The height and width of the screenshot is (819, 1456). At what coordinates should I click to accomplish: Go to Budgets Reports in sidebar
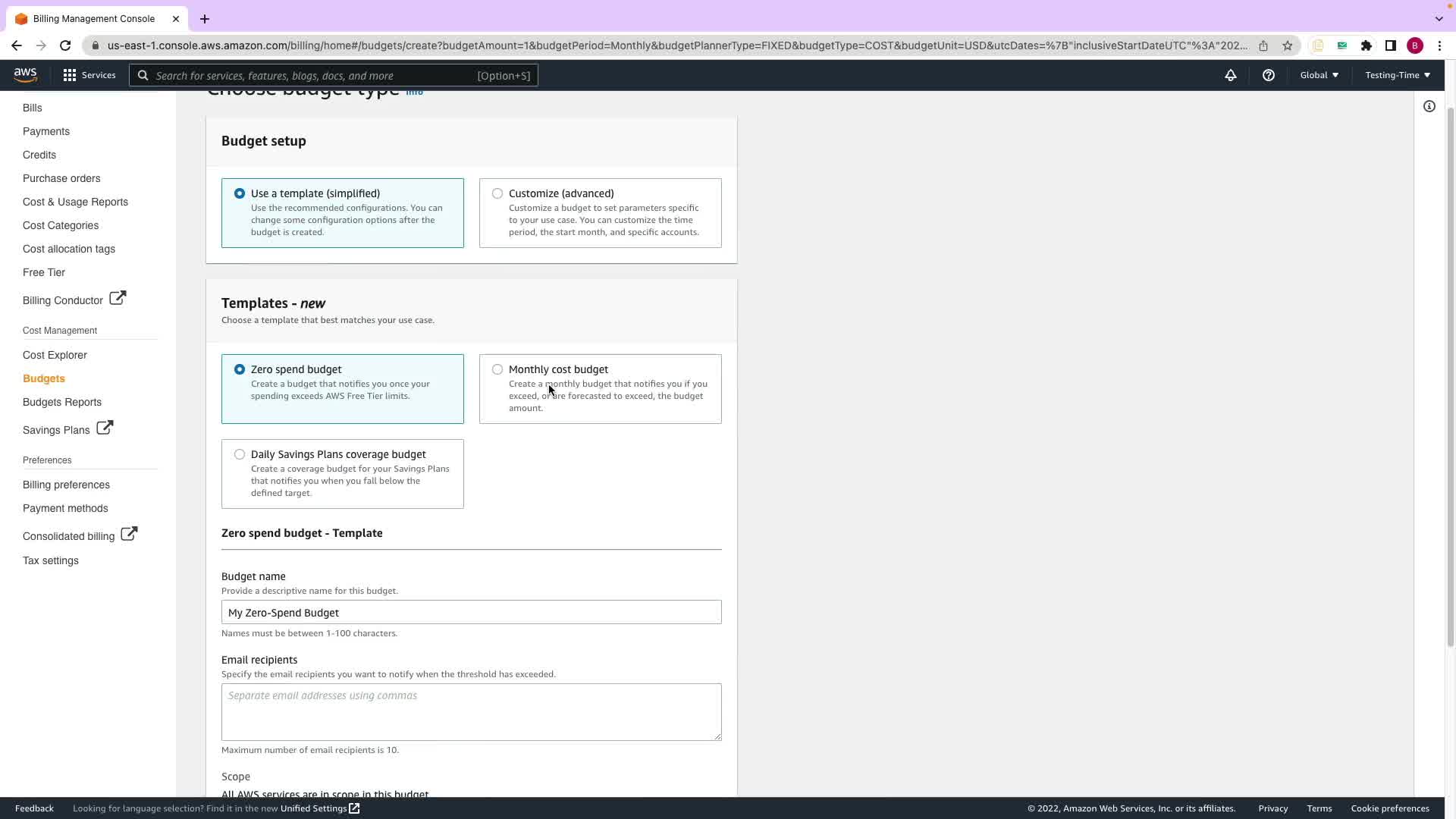62,402
